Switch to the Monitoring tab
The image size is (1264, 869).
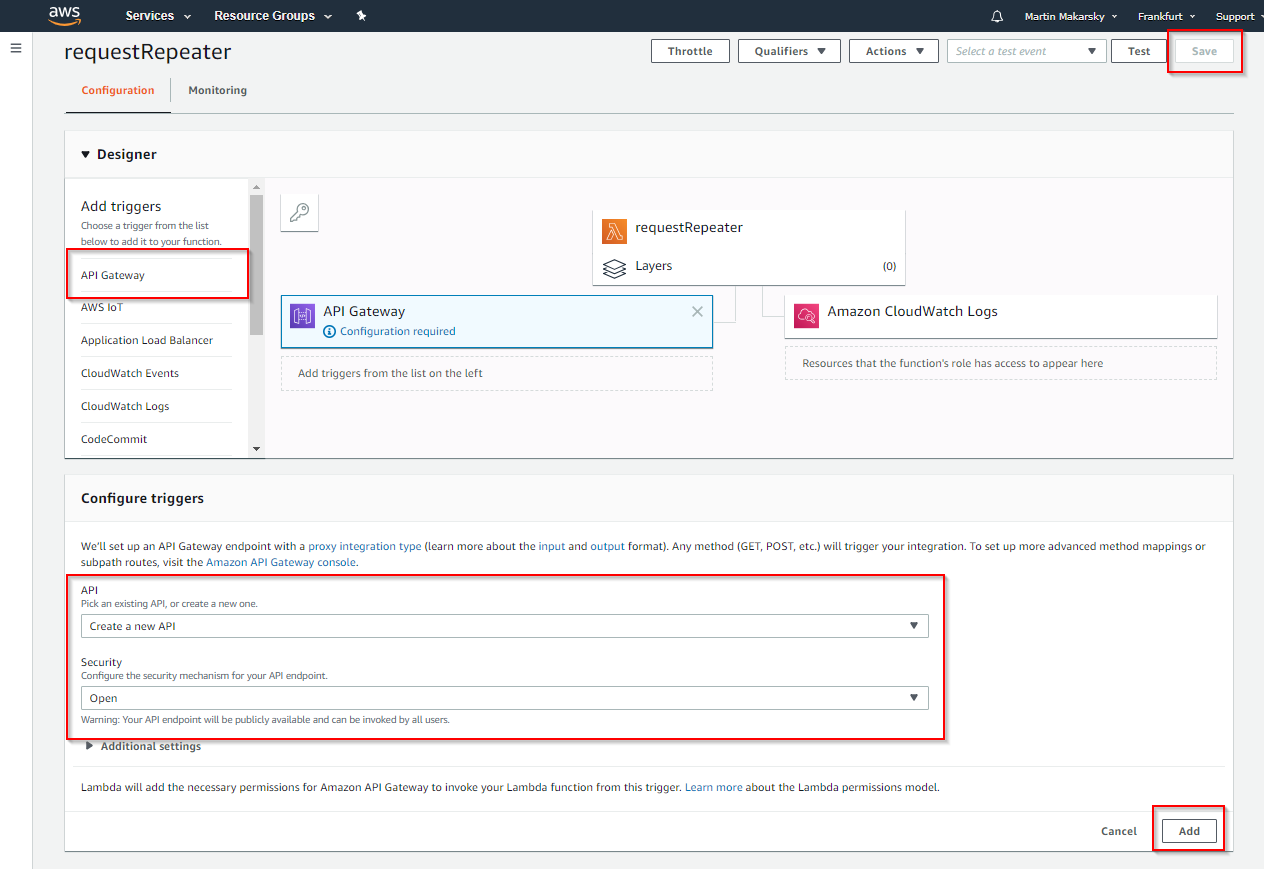pos(217,90)
